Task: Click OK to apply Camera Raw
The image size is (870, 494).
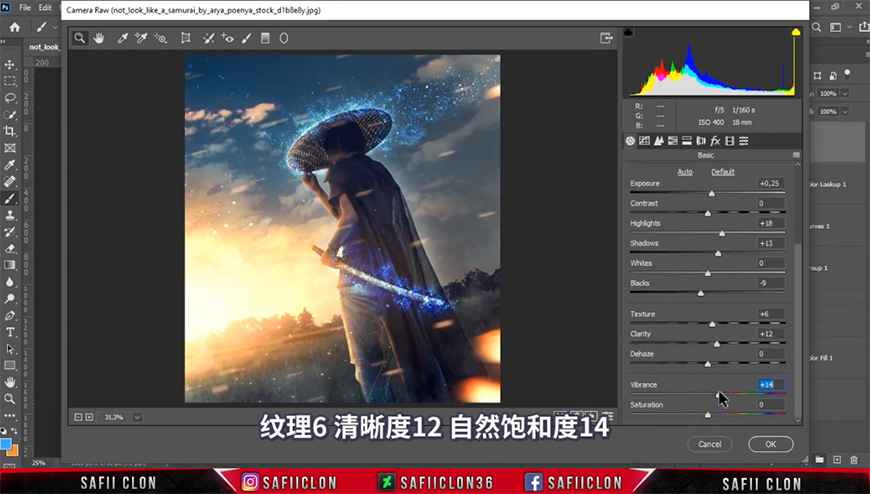Action: point(771,444)
